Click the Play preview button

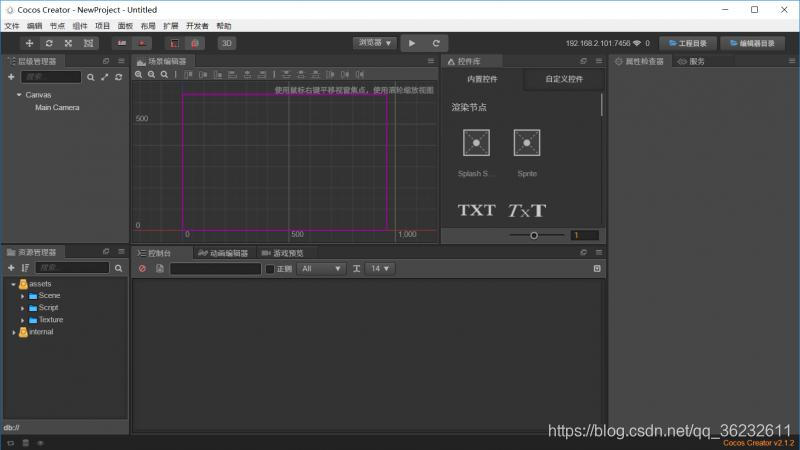point(412,43)
